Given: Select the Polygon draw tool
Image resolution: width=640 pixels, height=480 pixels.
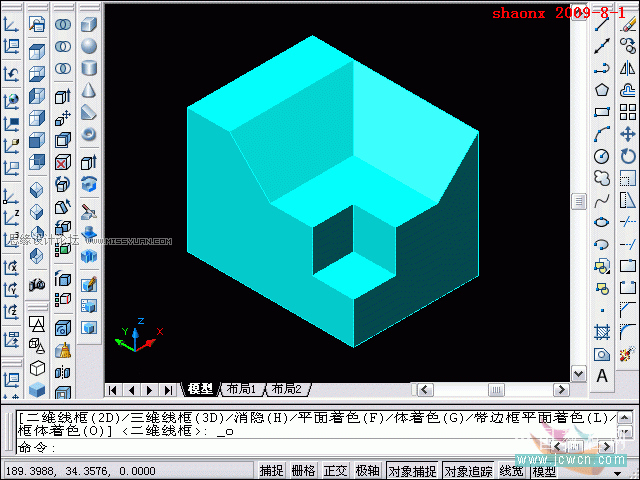Looking at the screenshot, I should point(602,90).
